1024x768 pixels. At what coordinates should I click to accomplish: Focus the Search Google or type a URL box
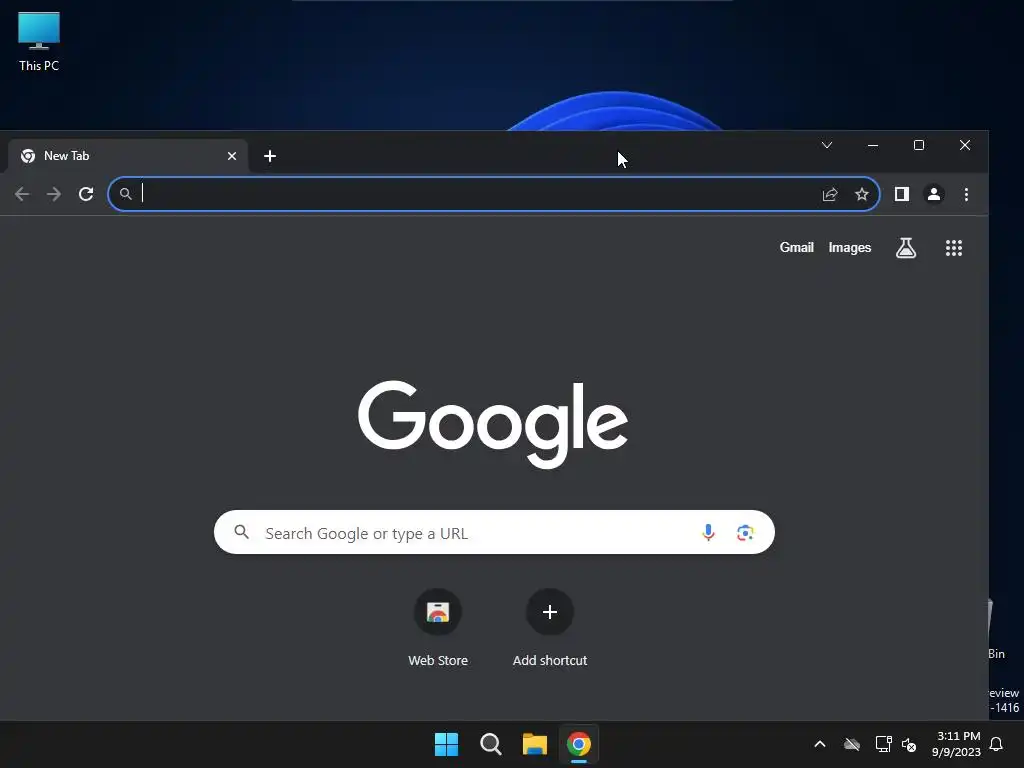[494, 532]
